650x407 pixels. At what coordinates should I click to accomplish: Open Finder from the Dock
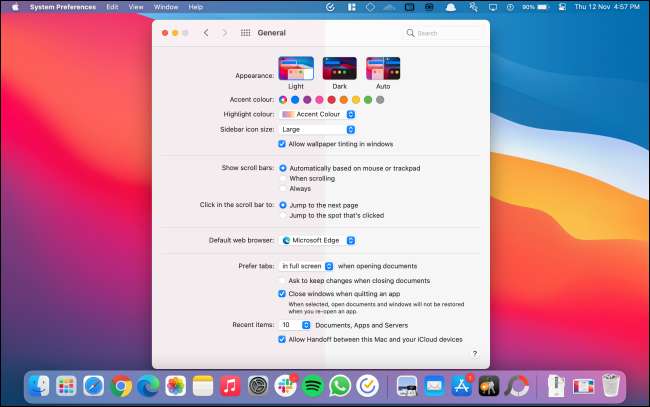40,385
